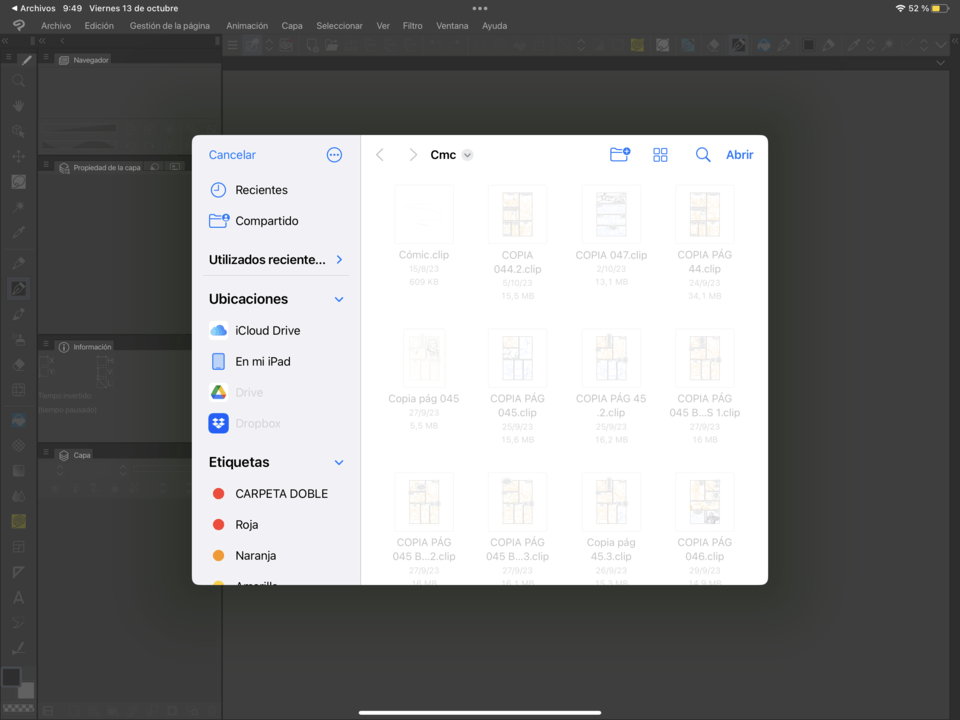Collapse the Ubicaciones section

pyautogui.click(x=338, y=299)
